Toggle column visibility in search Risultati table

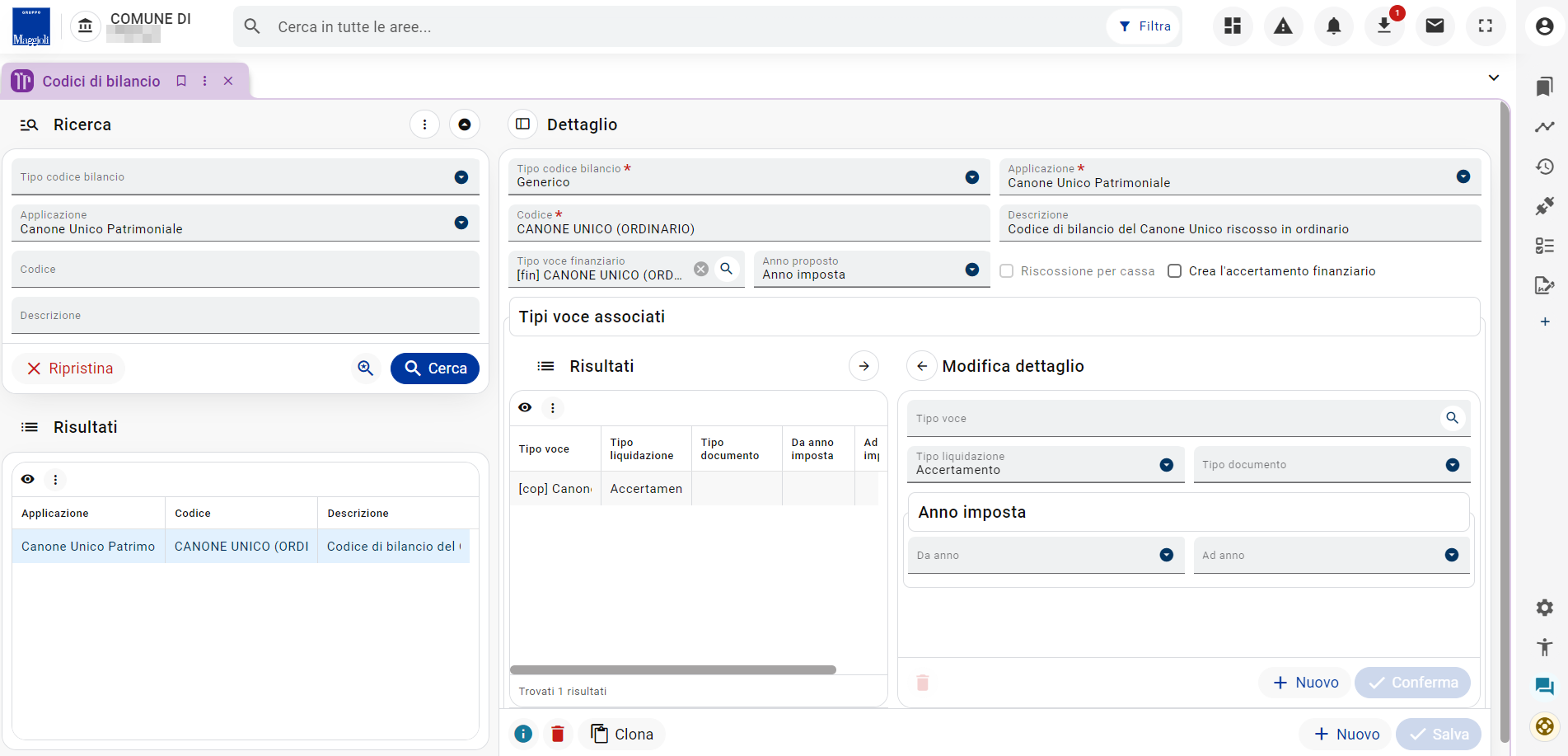pyautogui.click(x=28, y=479)
